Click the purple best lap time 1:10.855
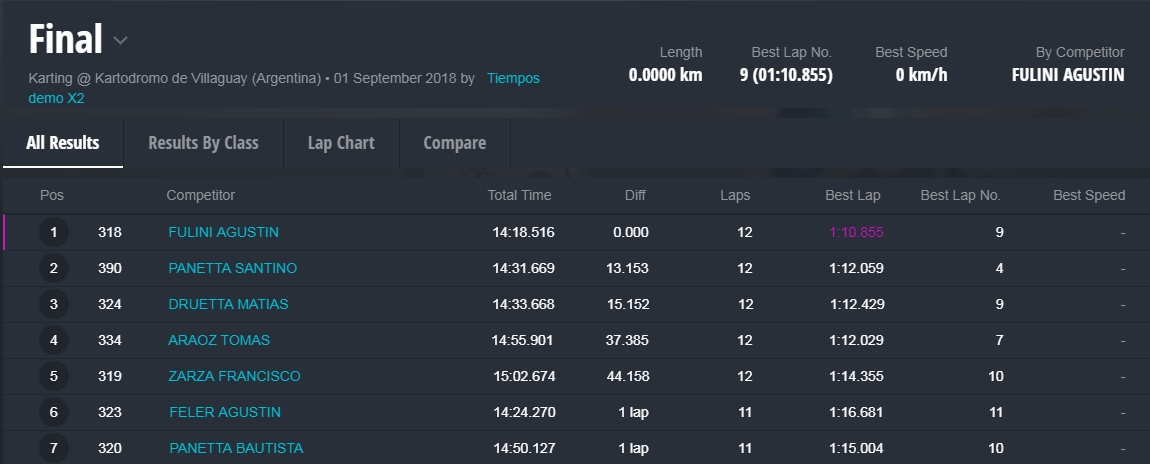 click(x=856, y=232)
